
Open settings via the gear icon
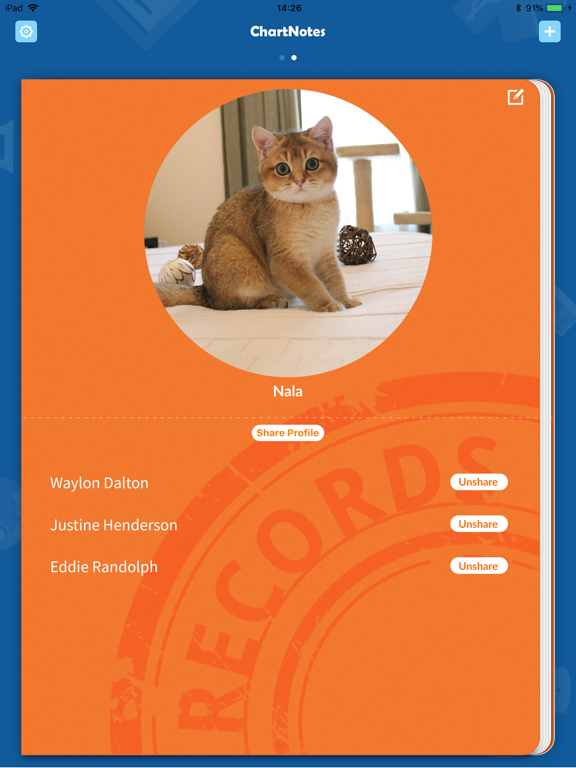[x=26, y=32]
